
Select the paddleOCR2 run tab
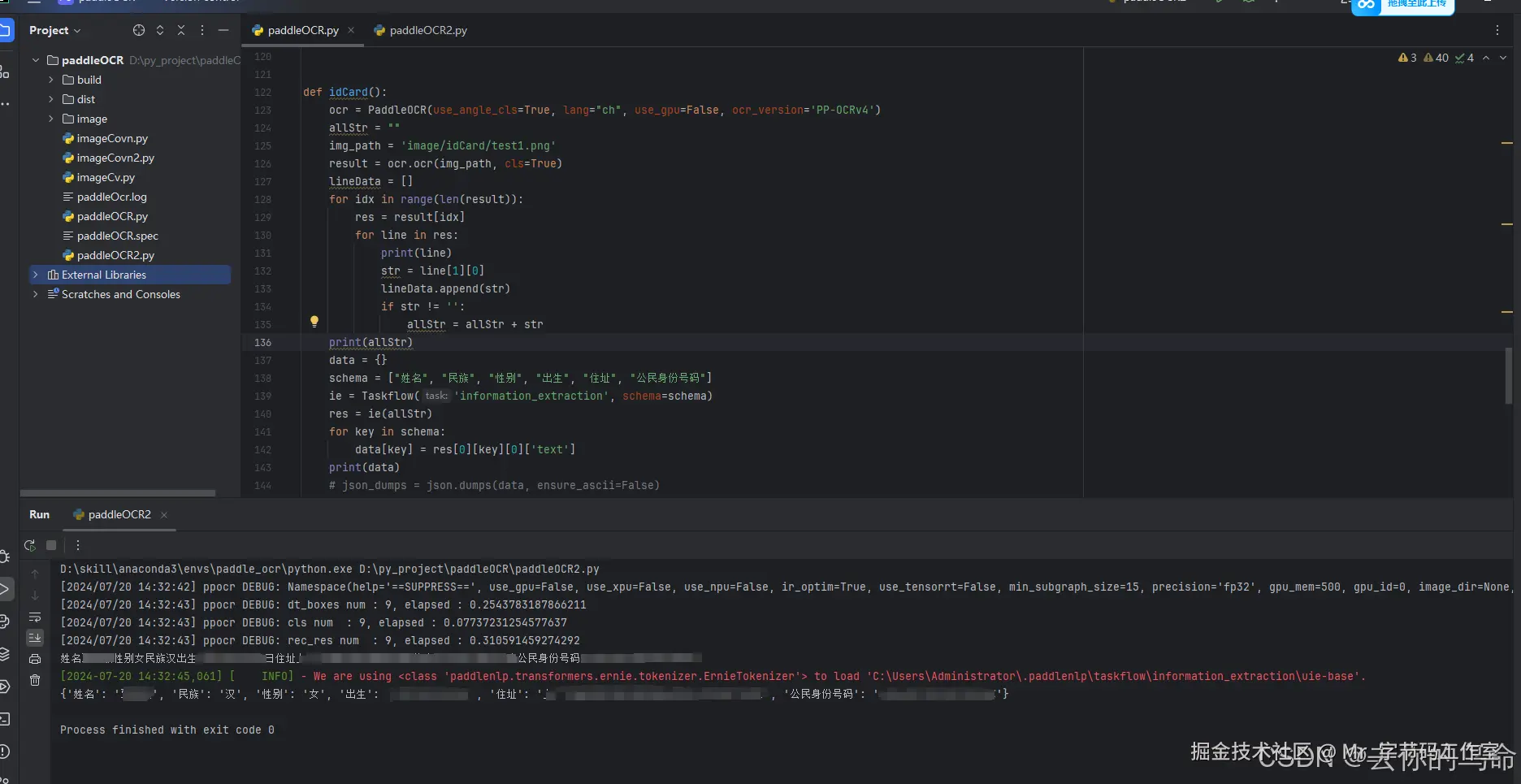(119, 514)
